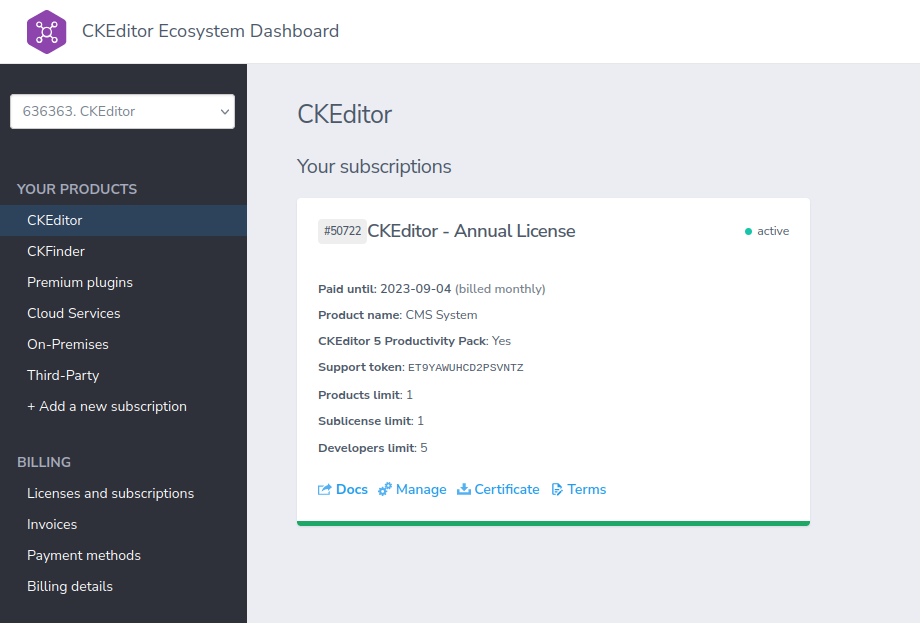The height and width of the screenshot is (623, 920).
Task: Open CKFinder in the sidebar
Action: [x=56, y=251]
